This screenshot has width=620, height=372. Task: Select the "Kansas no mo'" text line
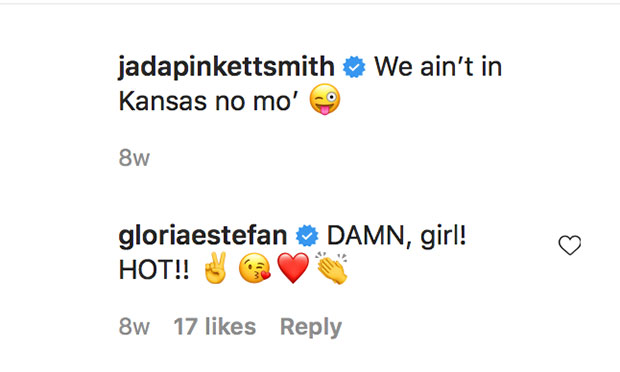pyautogui.click(x=208, y=101)
